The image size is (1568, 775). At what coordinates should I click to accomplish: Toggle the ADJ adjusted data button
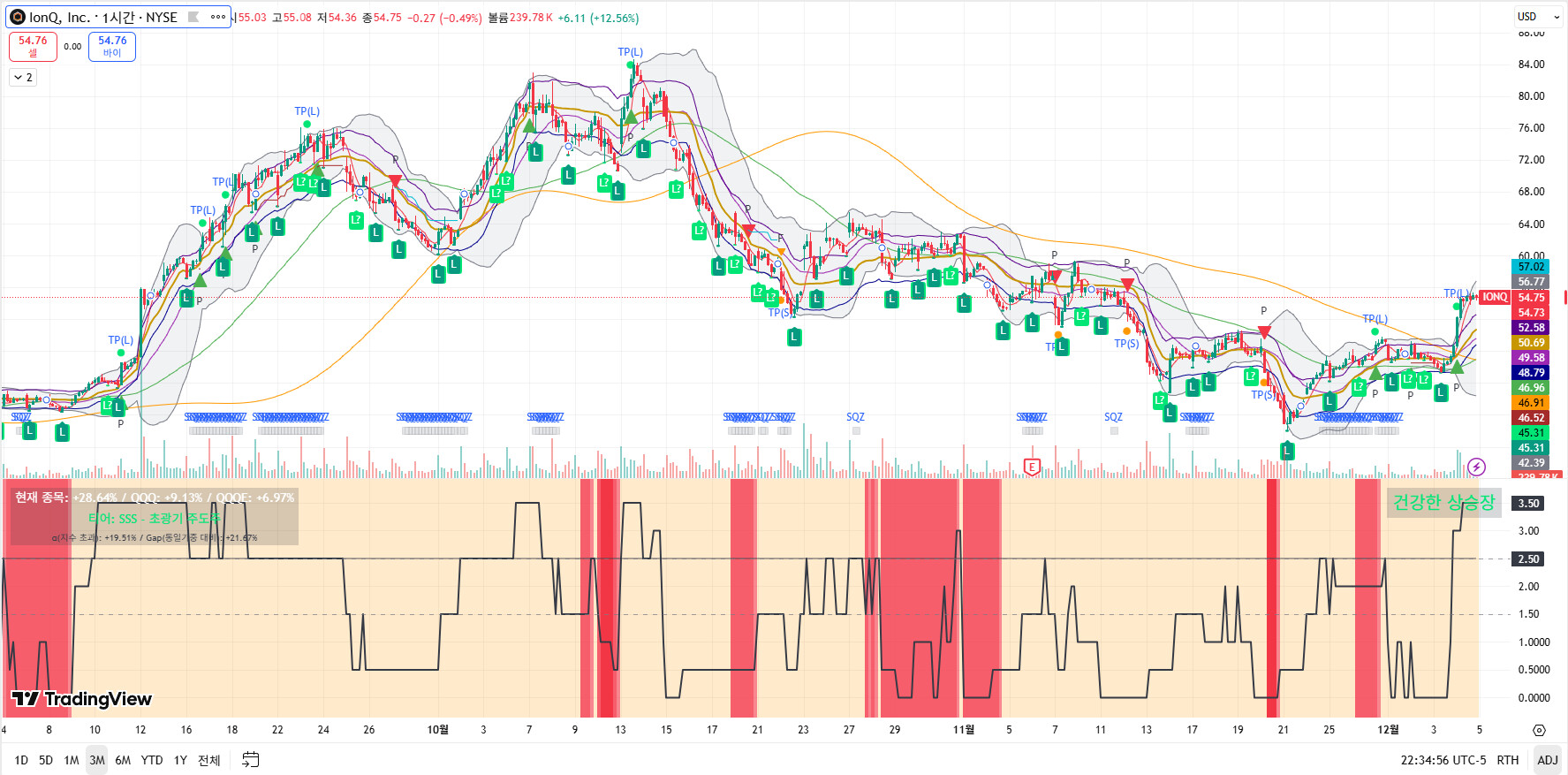tap(1547, 760)
